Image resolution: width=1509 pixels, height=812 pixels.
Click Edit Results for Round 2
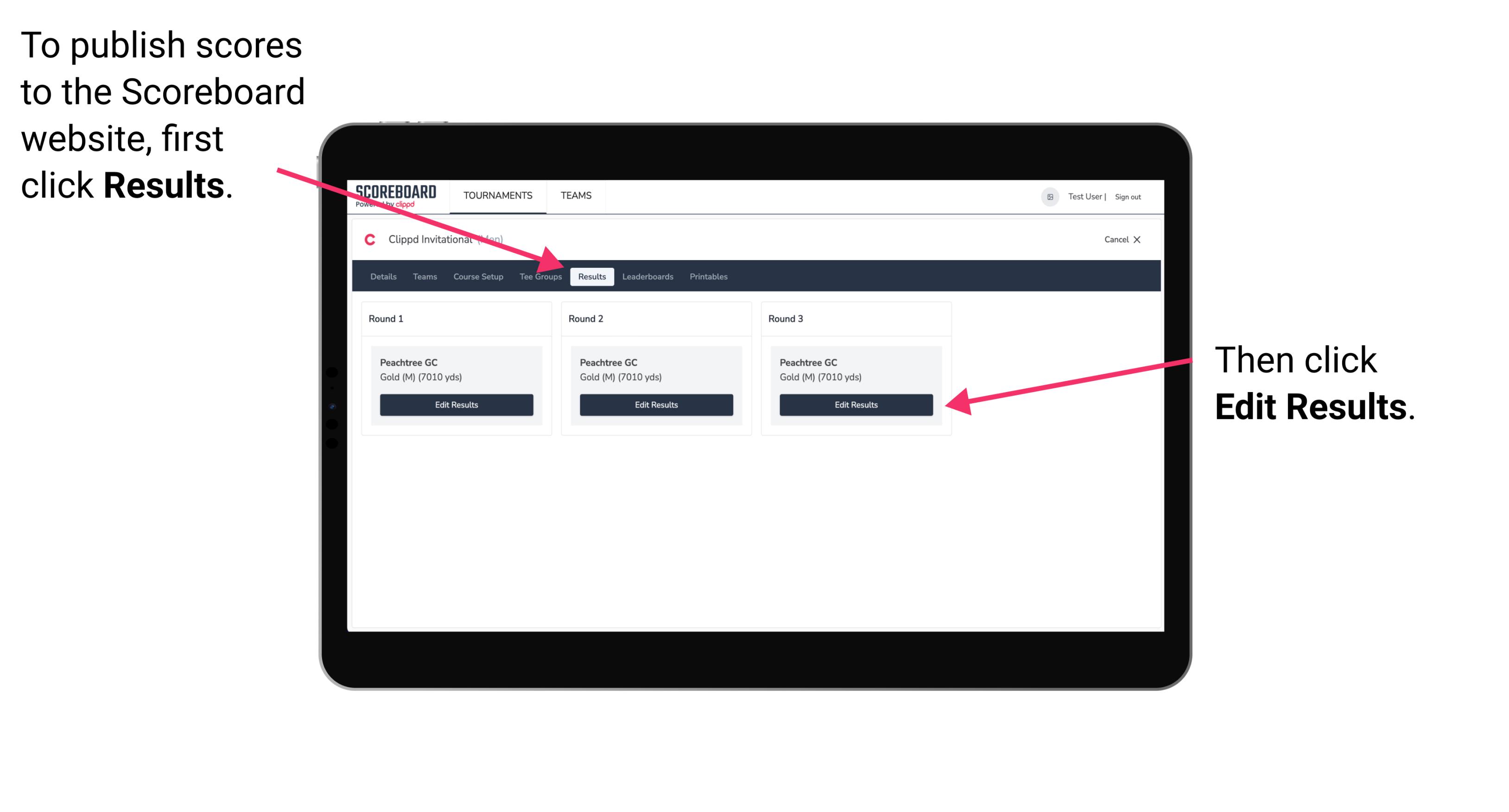656,405
